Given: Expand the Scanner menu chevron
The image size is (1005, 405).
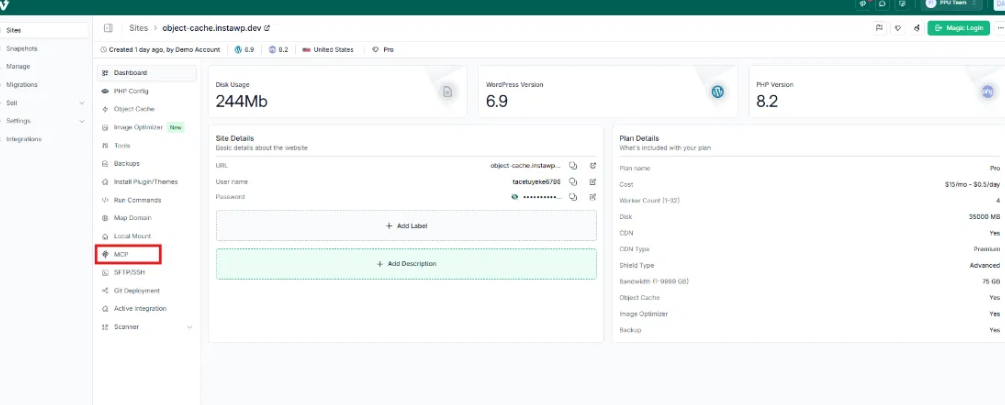Looking at the screenshot, I should point(189,327).
